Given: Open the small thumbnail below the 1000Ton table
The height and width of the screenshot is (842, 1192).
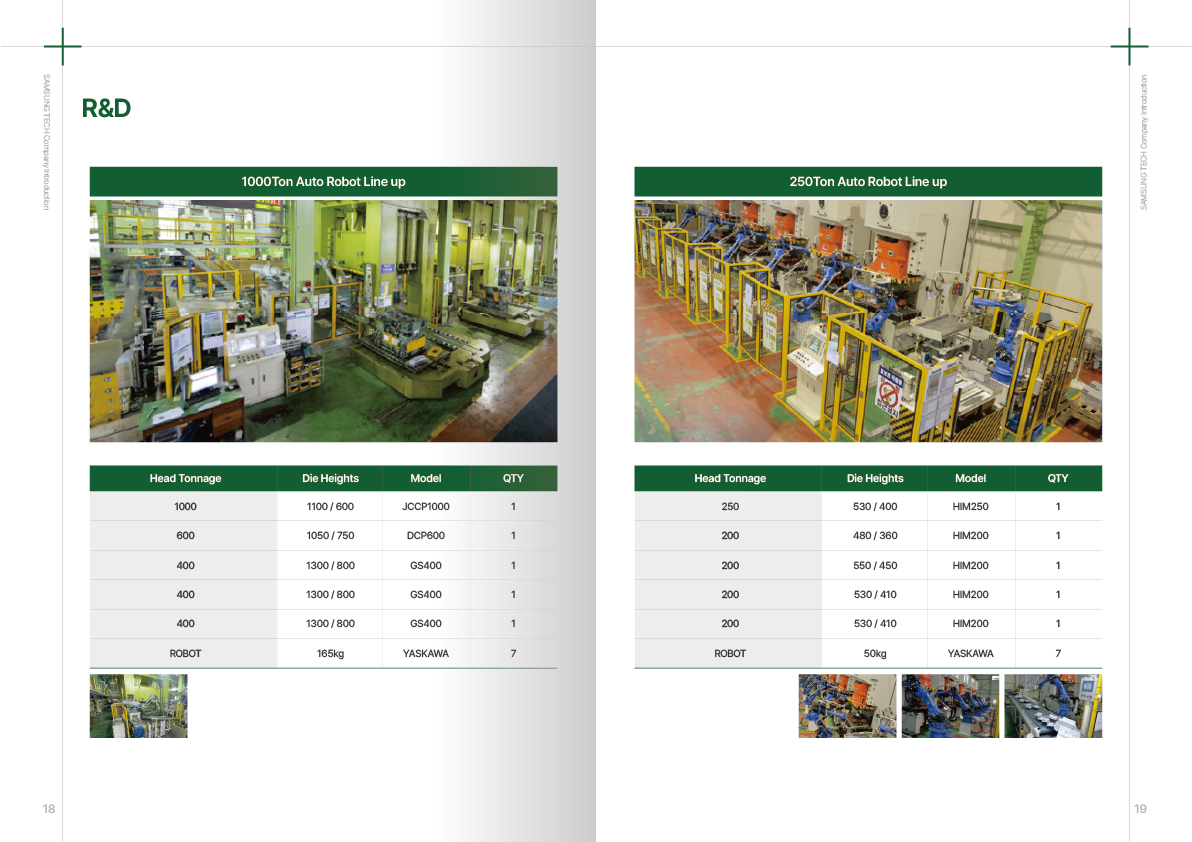Looking at the screenshot, I should click(x=138, y=706).
